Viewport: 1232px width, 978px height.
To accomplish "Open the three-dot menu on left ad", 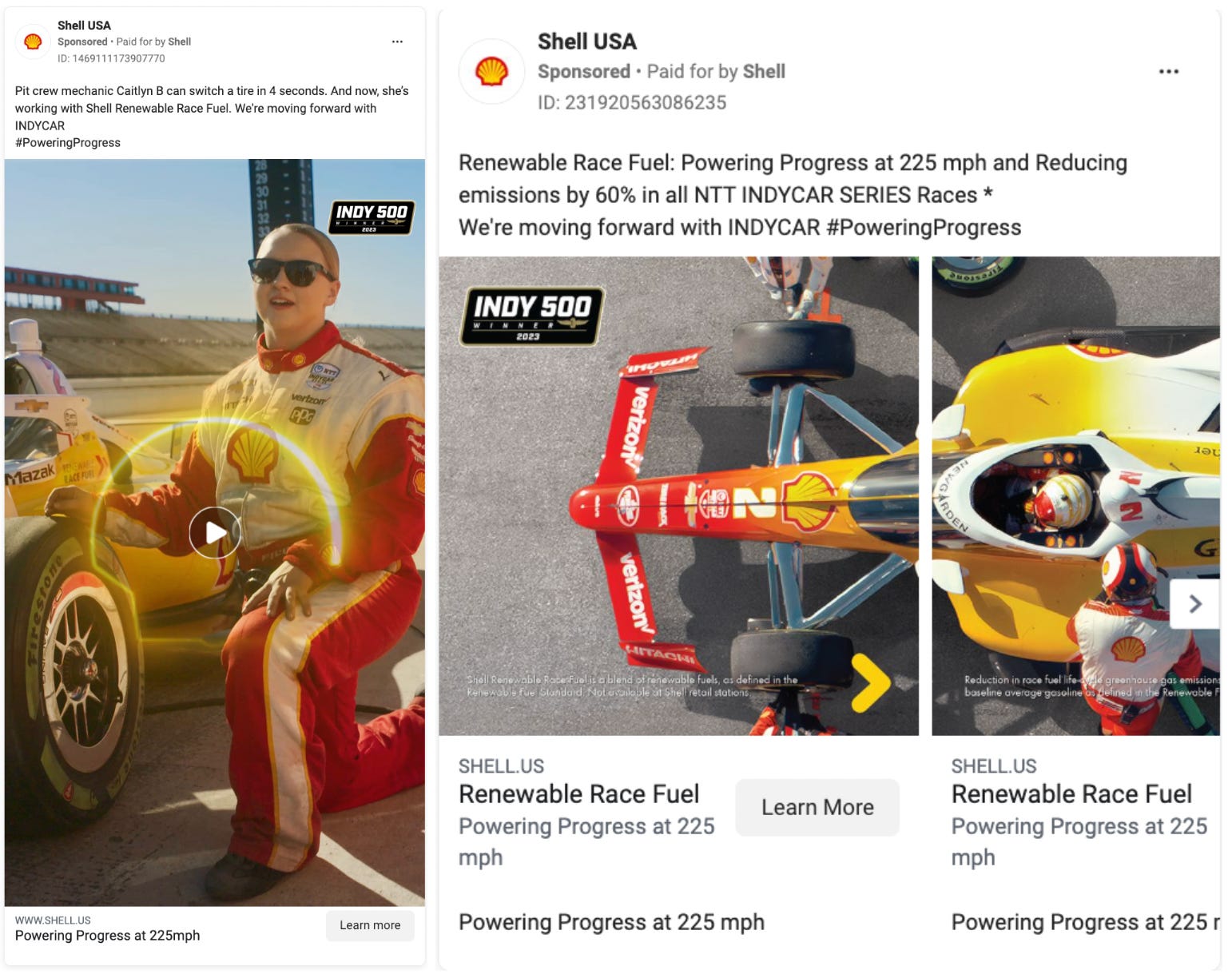I will click(397, 42).
